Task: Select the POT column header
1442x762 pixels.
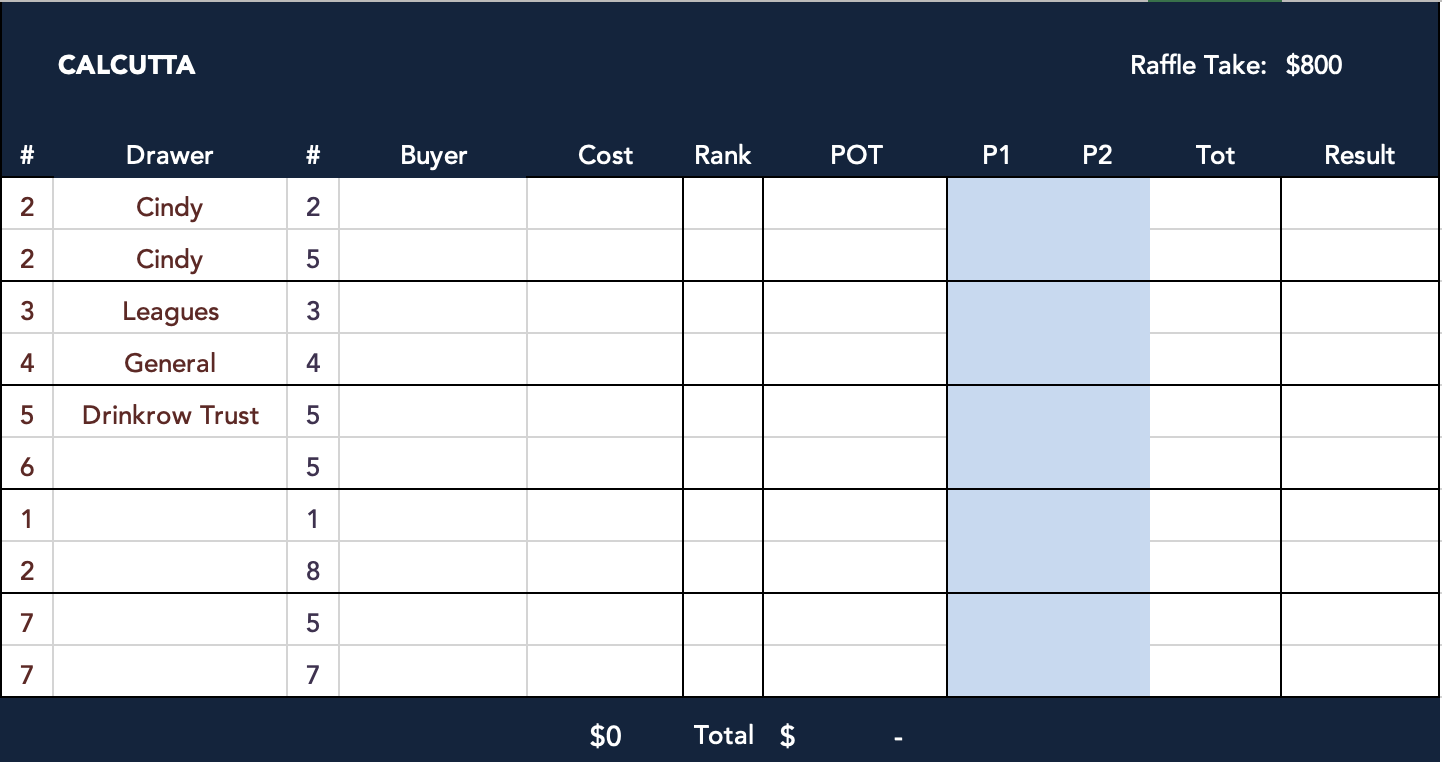Action: (x=856, y=155)
